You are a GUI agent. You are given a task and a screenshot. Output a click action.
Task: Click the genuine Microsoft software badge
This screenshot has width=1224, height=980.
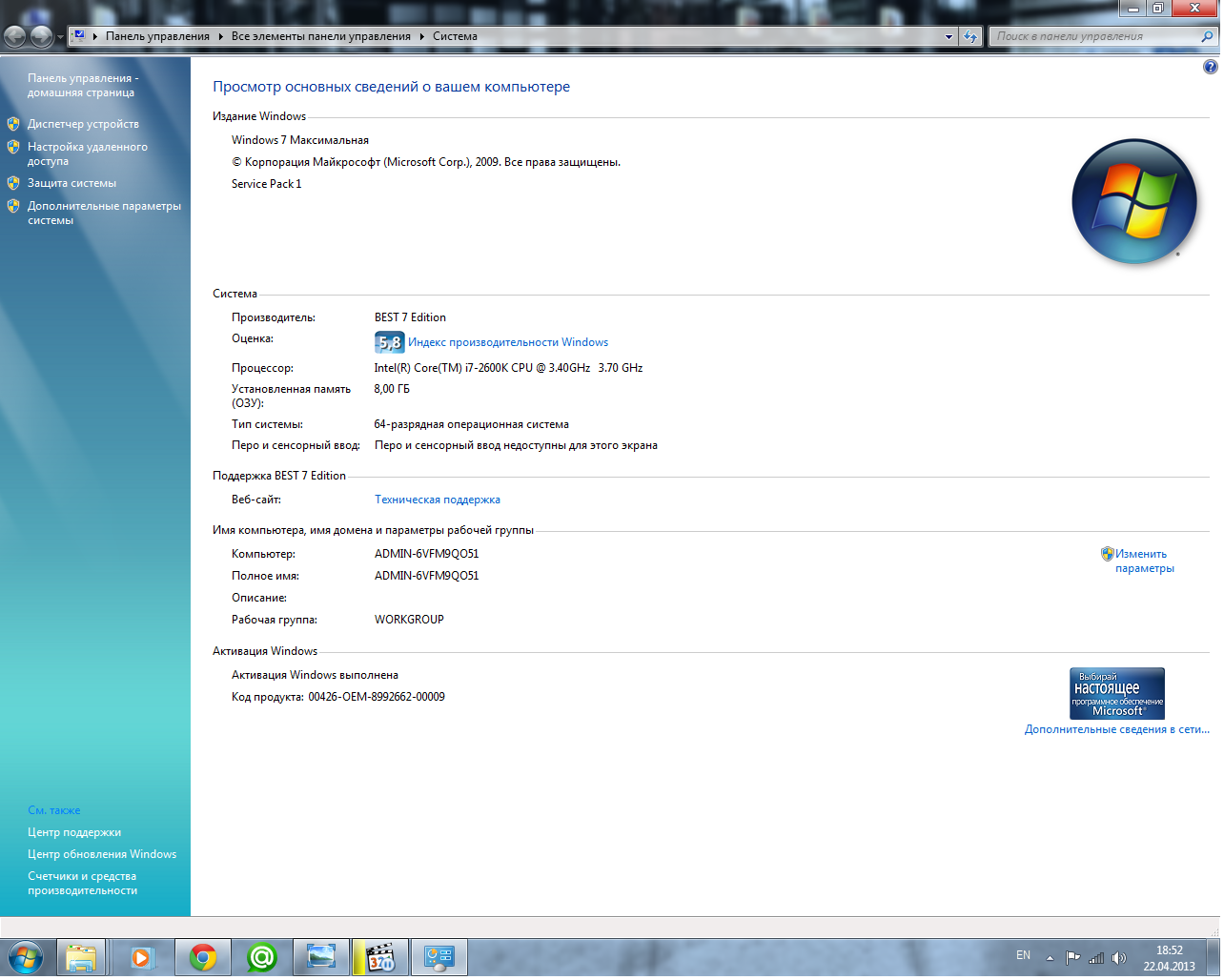[x=1117, y=694]
